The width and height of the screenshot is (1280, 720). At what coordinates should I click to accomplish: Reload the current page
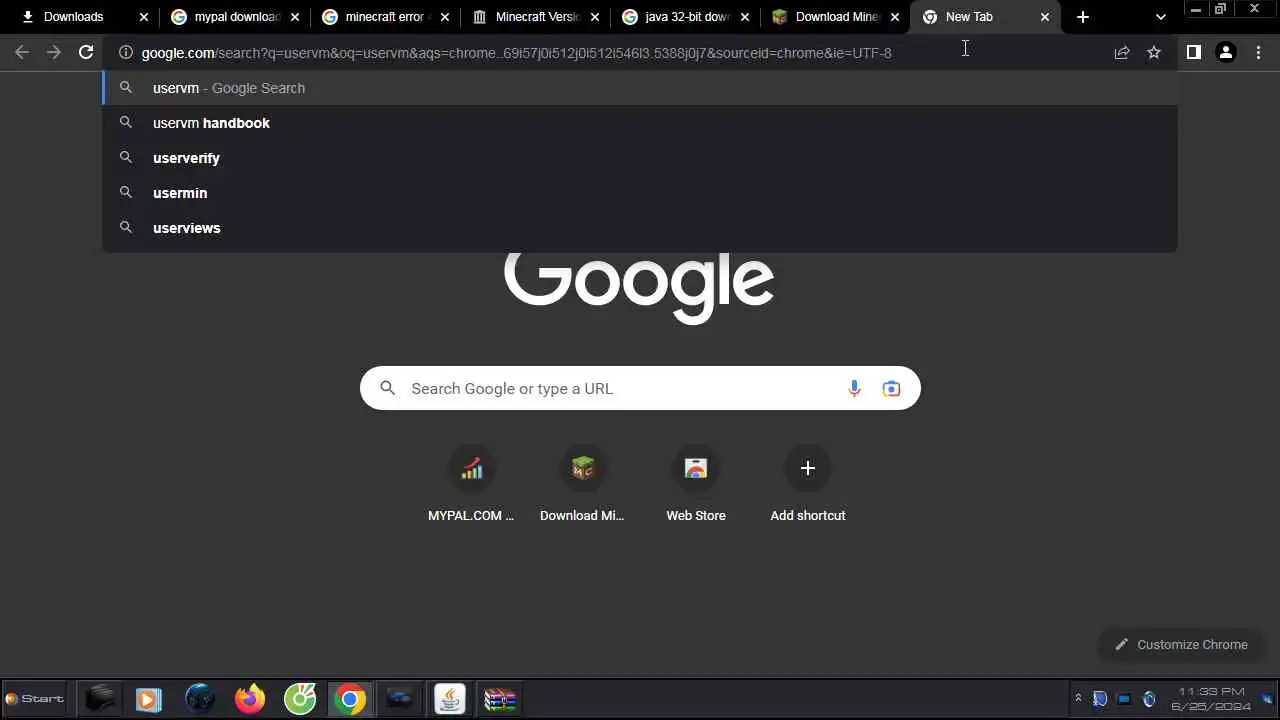(x=86, y=52)
